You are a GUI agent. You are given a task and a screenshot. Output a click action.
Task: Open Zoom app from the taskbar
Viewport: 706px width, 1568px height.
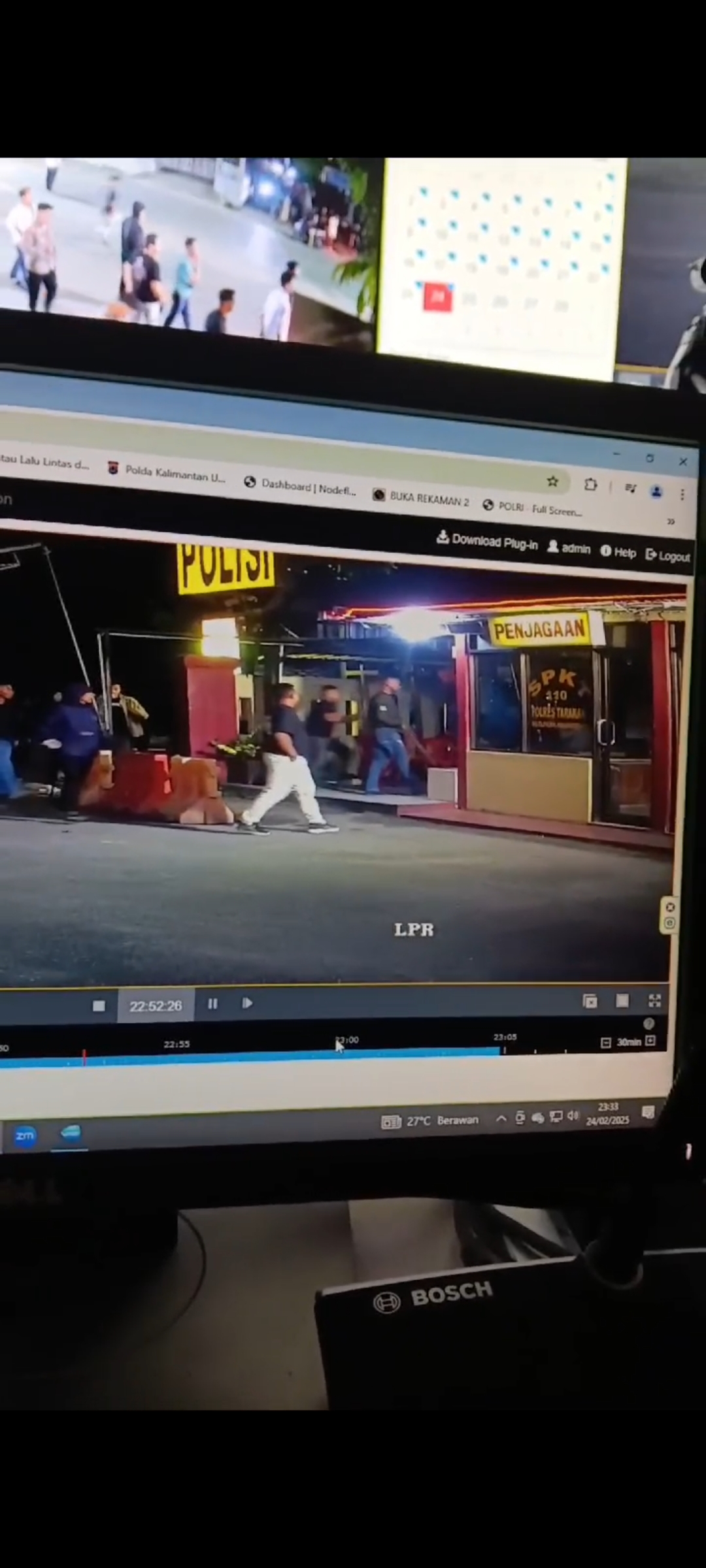pyautogui.click(x=25, y=1135)
